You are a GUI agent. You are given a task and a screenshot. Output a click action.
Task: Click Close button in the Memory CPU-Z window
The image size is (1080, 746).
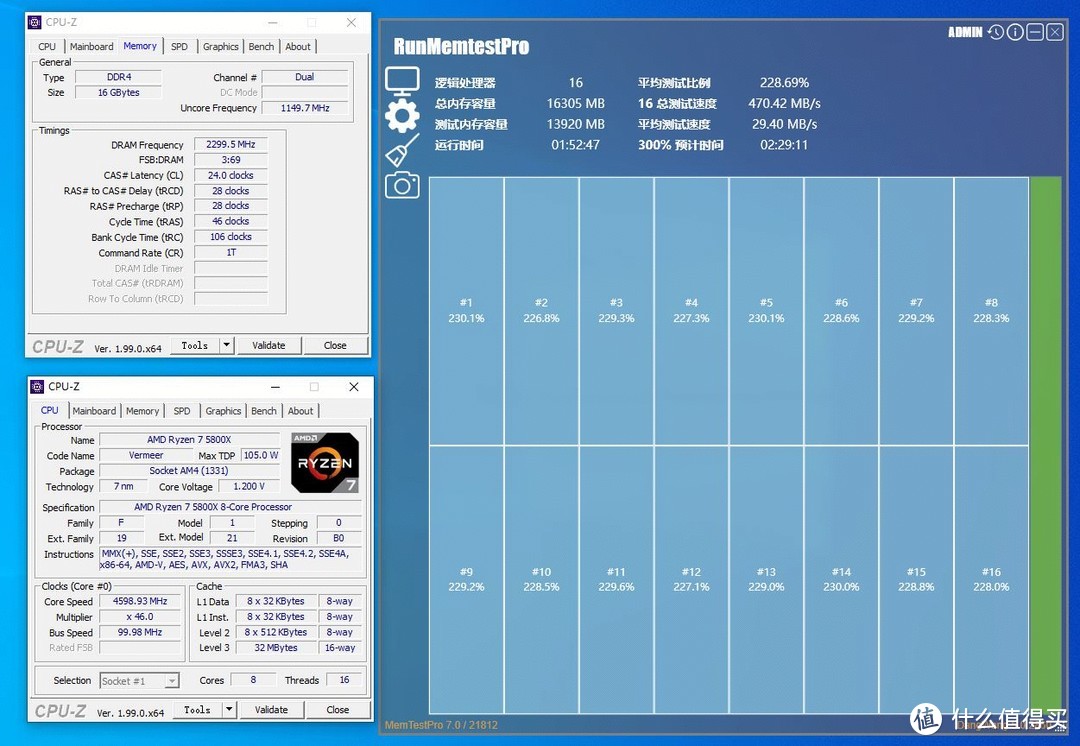335,345
